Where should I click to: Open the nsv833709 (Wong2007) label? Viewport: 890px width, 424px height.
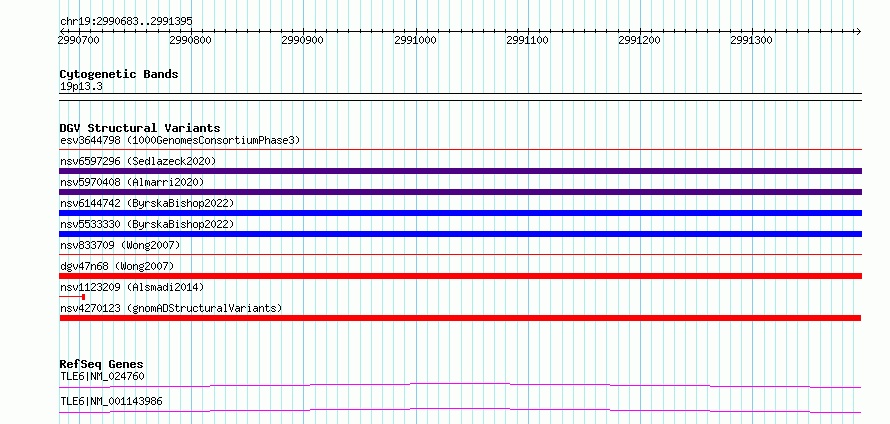[x=120, y=245]
